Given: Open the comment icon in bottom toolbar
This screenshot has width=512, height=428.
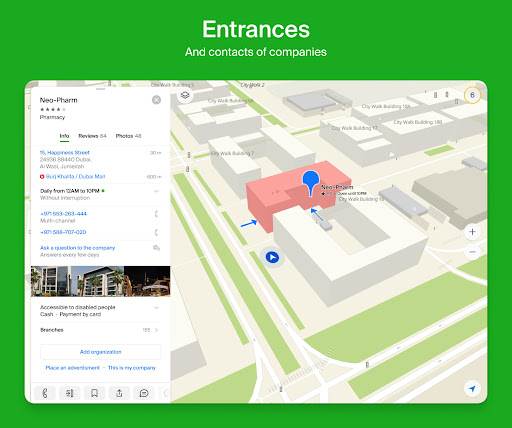Looking at the screenshot, I should point(144,393).
